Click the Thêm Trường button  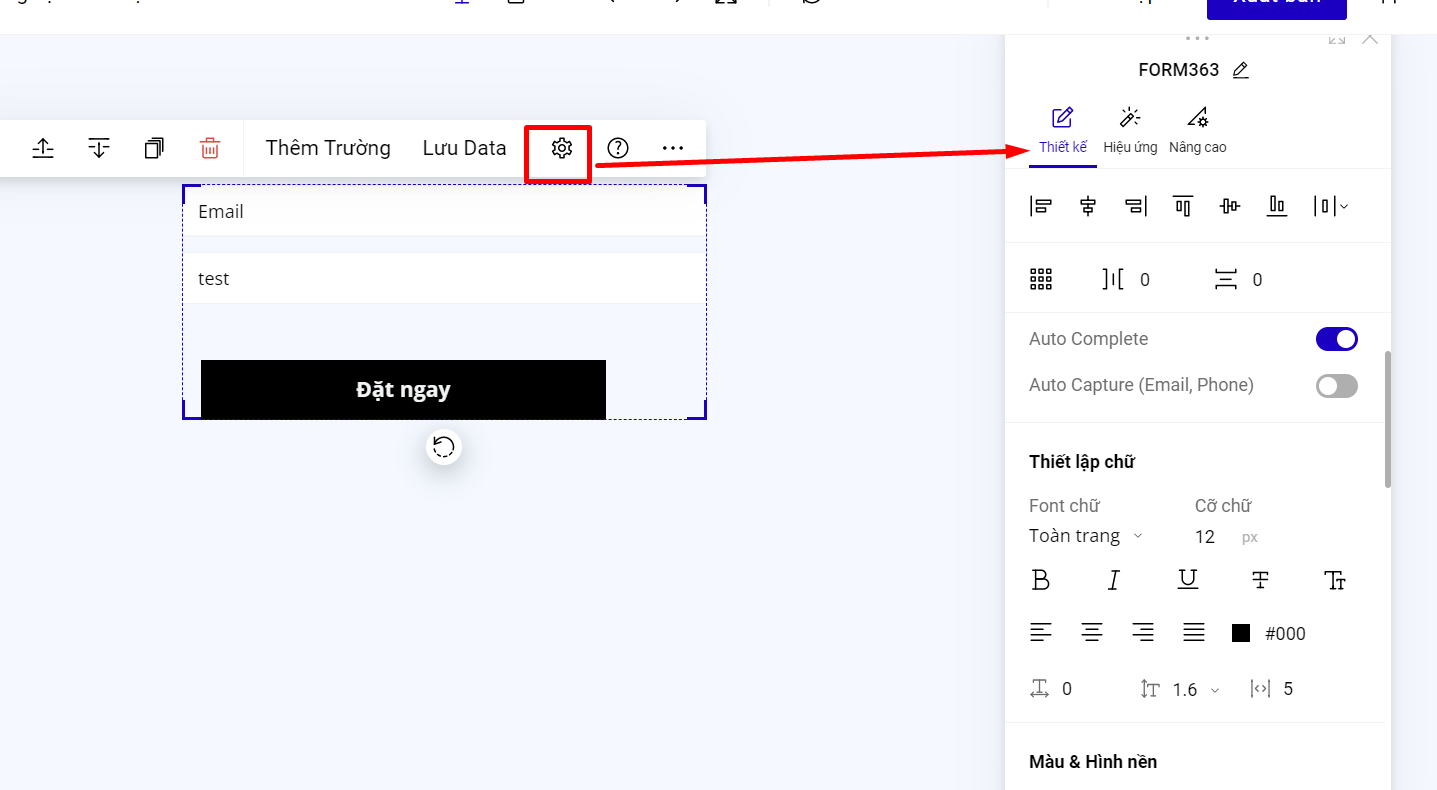click(x=328, y=148)
